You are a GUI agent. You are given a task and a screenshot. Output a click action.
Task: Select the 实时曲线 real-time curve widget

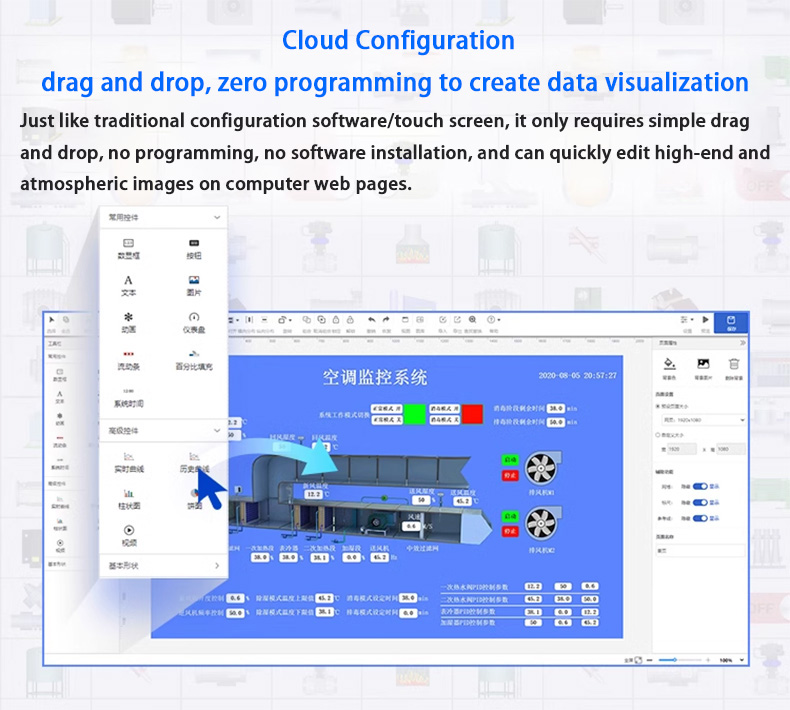pos(128,463)
